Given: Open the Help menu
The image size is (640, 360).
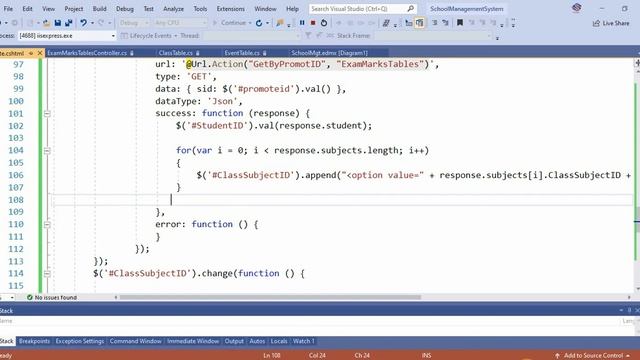Looking at the screenshot, I should tap(292, 9).
